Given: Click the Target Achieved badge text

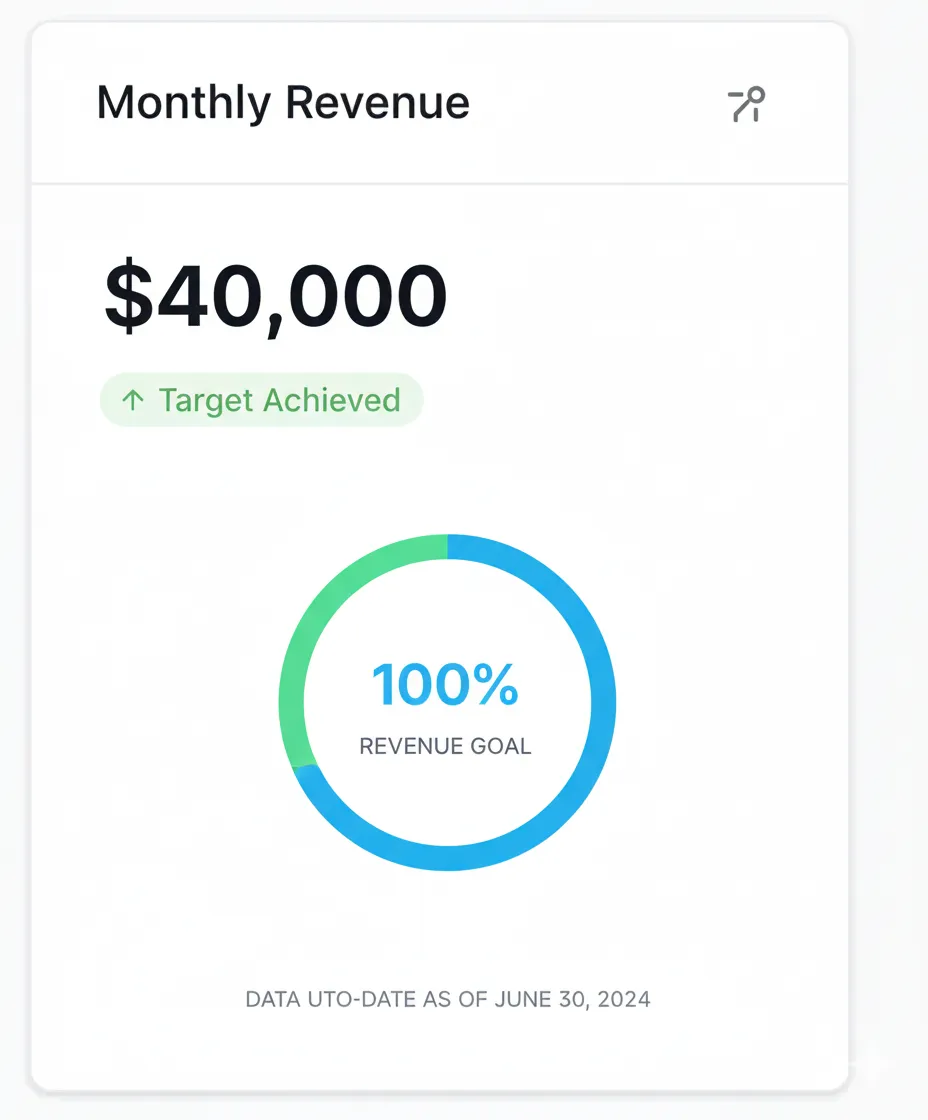Looking at the screenshot, I should [279, 401].
